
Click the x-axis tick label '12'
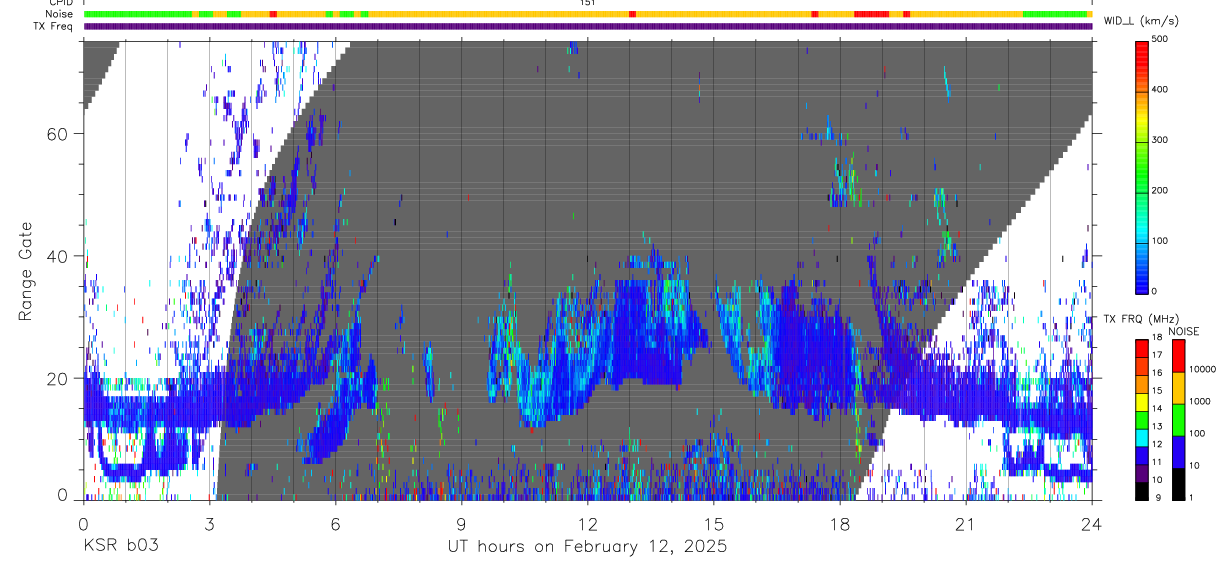(587, 524)
